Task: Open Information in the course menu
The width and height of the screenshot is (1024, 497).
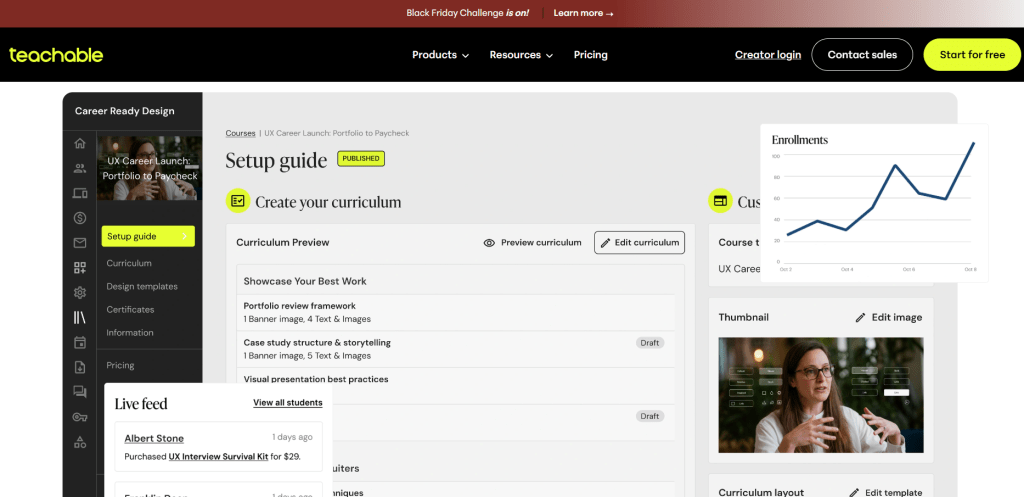Action: tap(130, 332)
